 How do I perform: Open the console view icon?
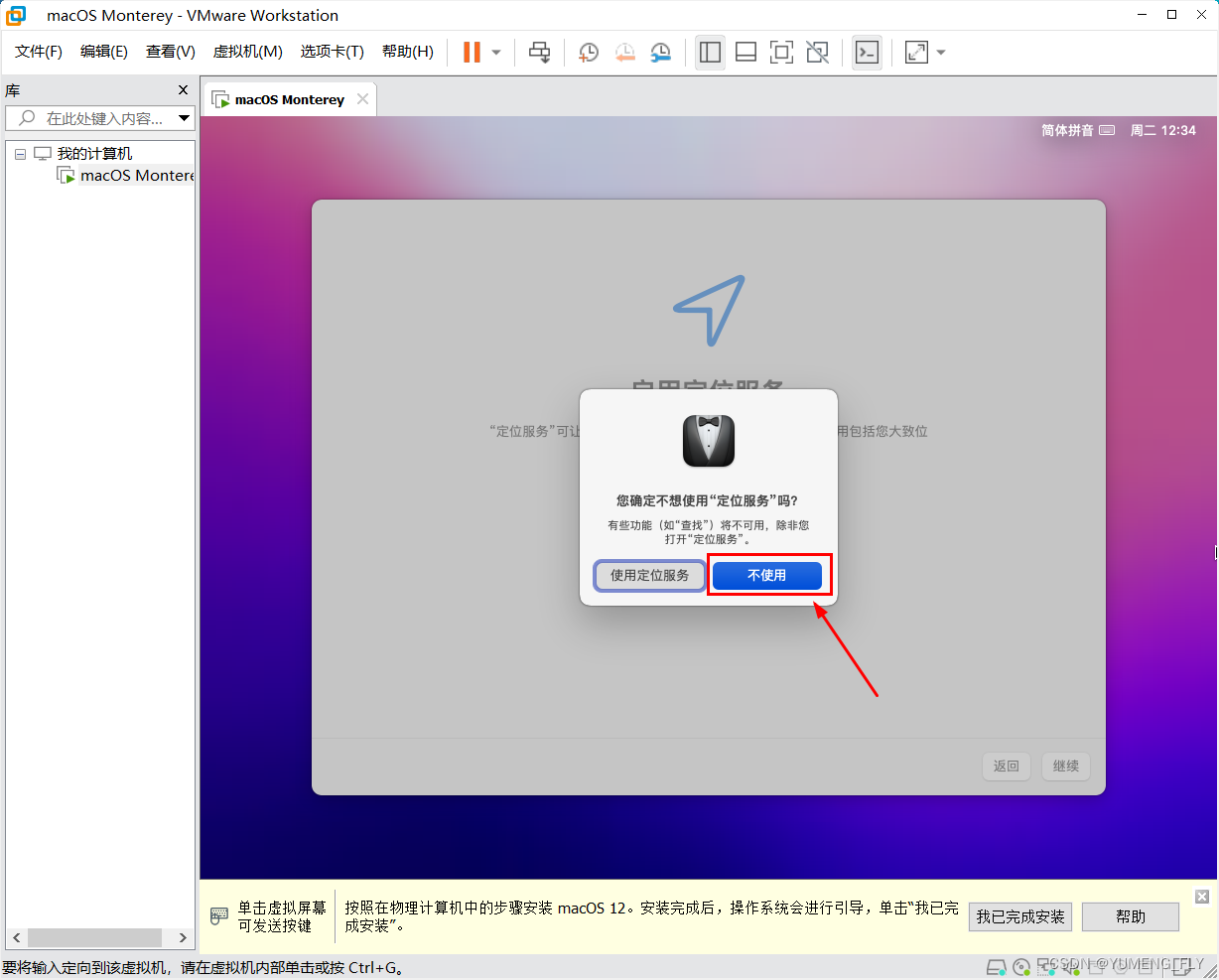click(867, 52)
